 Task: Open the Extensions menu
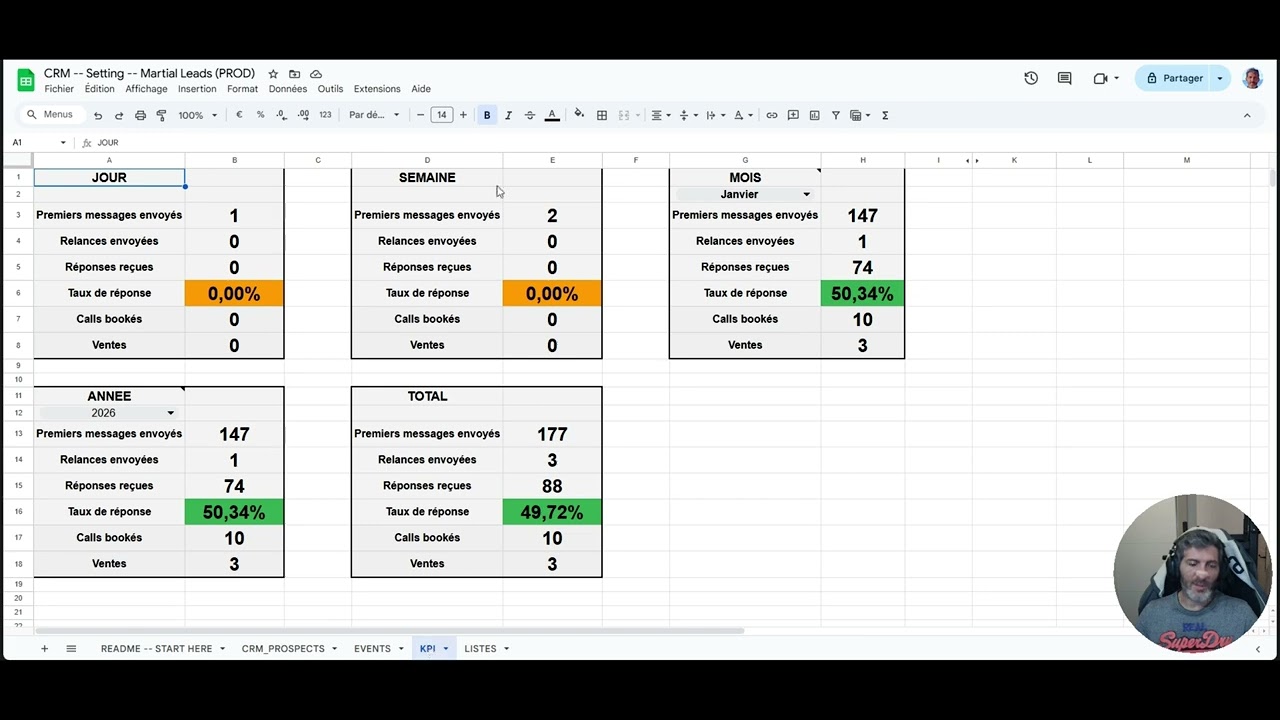pos(377,89)
